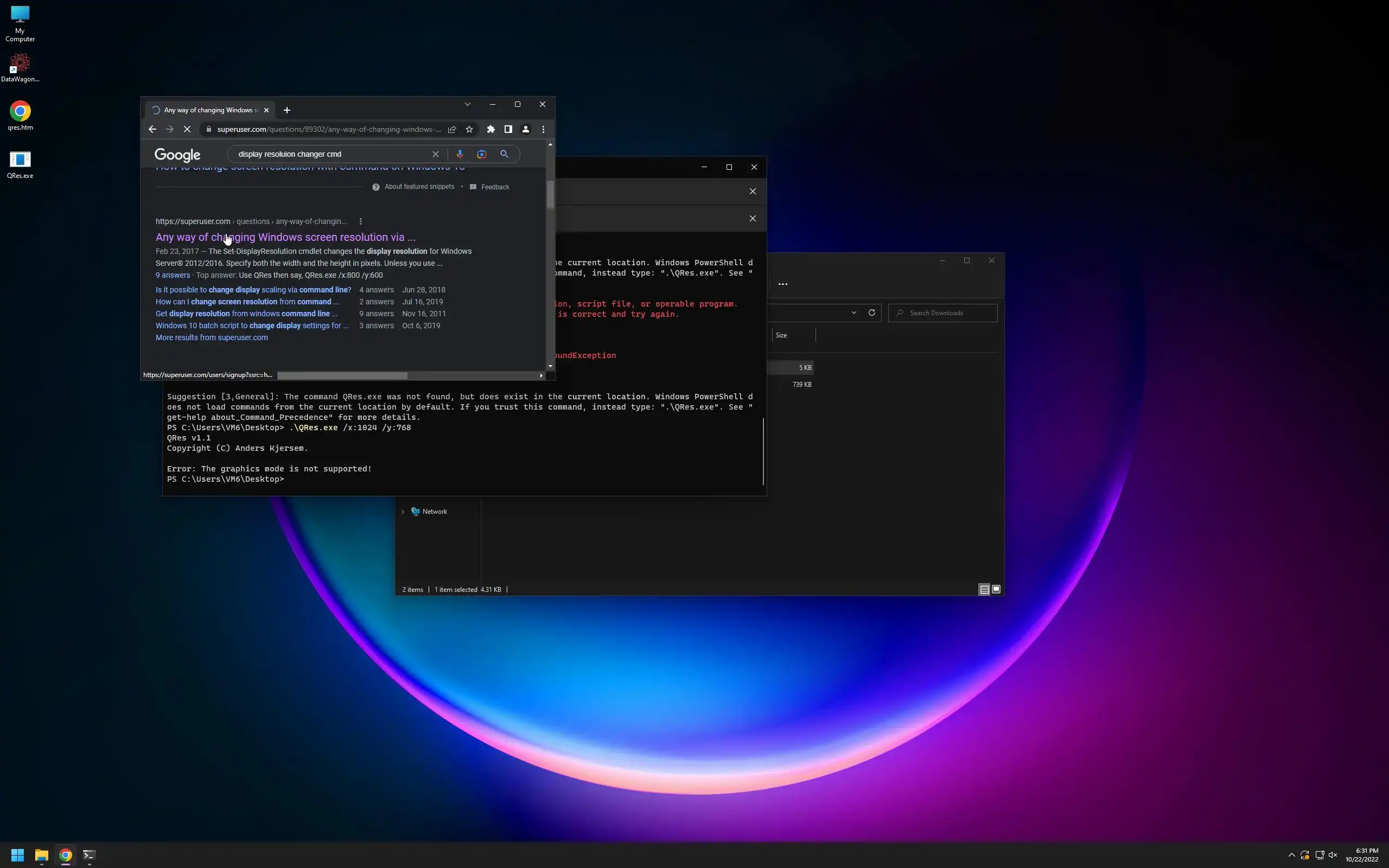Image resolution: width=1389 pixels, height=868 pixels.
Task: Click the search by image camera icon
Action: (x=482, y=154)
